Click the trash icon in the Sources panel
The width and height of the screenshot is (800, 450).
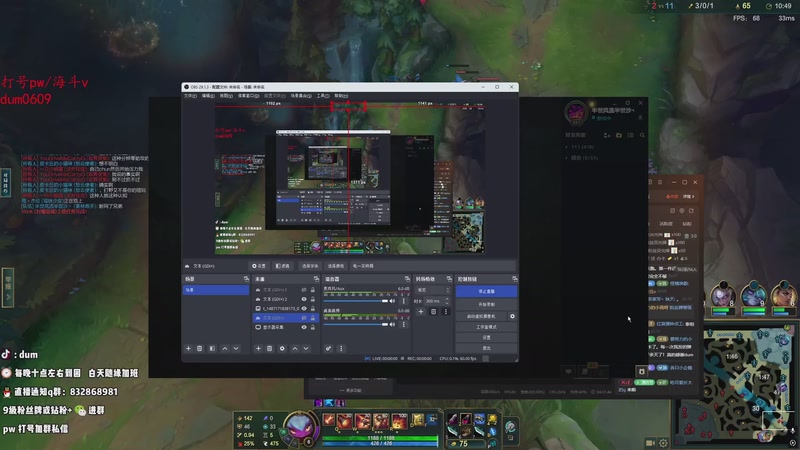pyautogui.click(x=270, y=348)
